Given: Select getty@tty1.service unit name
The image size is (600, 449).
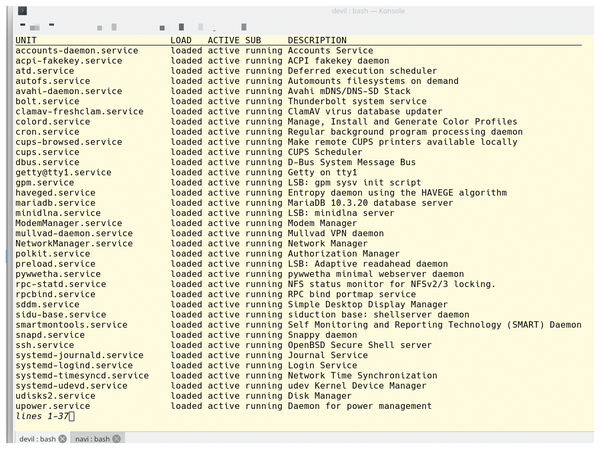Looking at the screenshot, I should (64, 172).
